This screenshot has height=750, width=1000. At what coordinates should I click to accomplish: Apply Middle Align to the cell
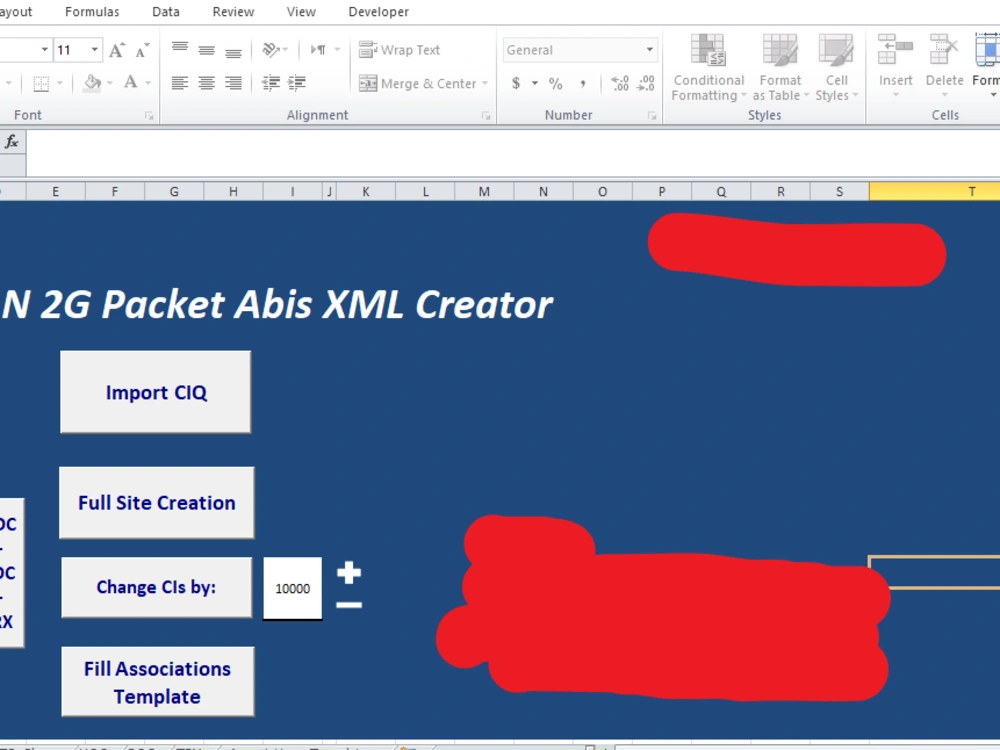click(207, 50)
